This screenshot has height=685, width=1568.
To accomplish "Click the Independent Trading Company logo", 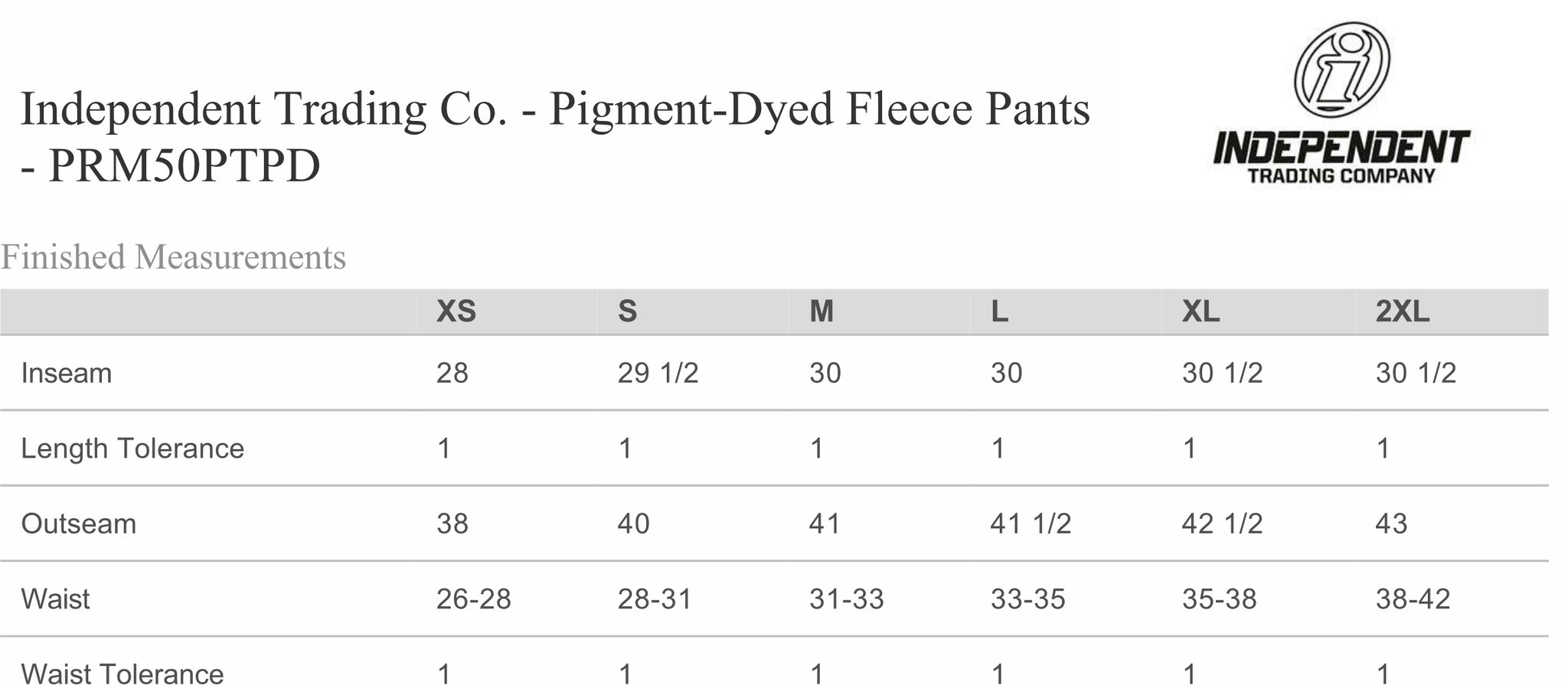I will pyautogui.click(x=1341, y=103).
